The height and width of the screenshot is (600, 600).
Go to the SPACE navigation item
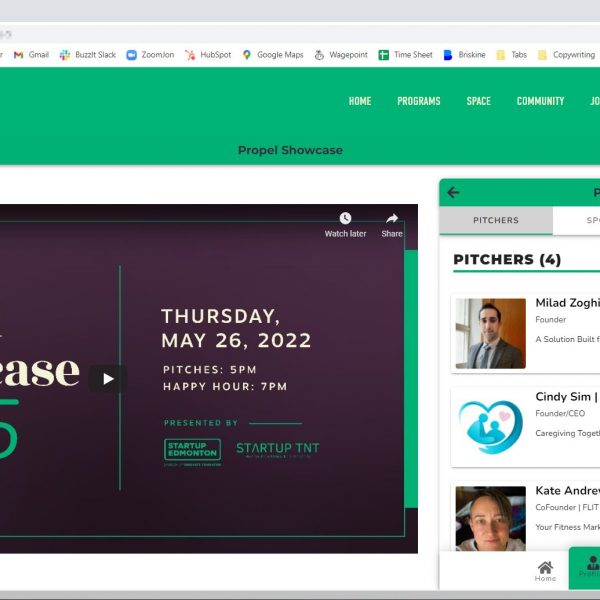point(478,101)
